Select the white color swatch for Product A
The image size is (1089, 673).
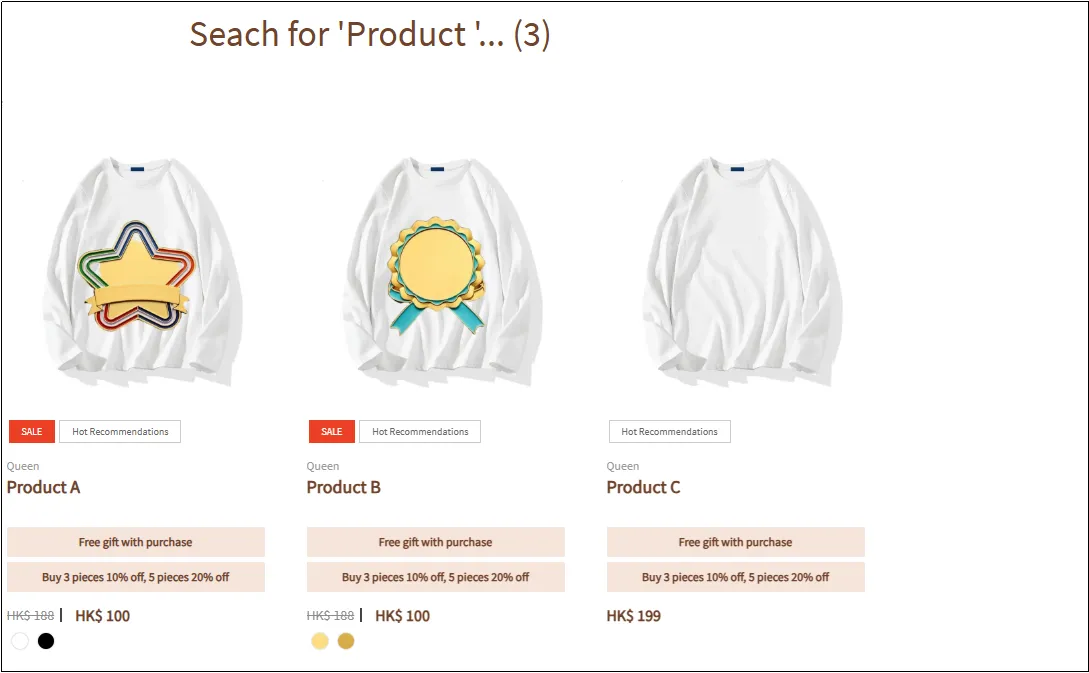tap(20, 641)
